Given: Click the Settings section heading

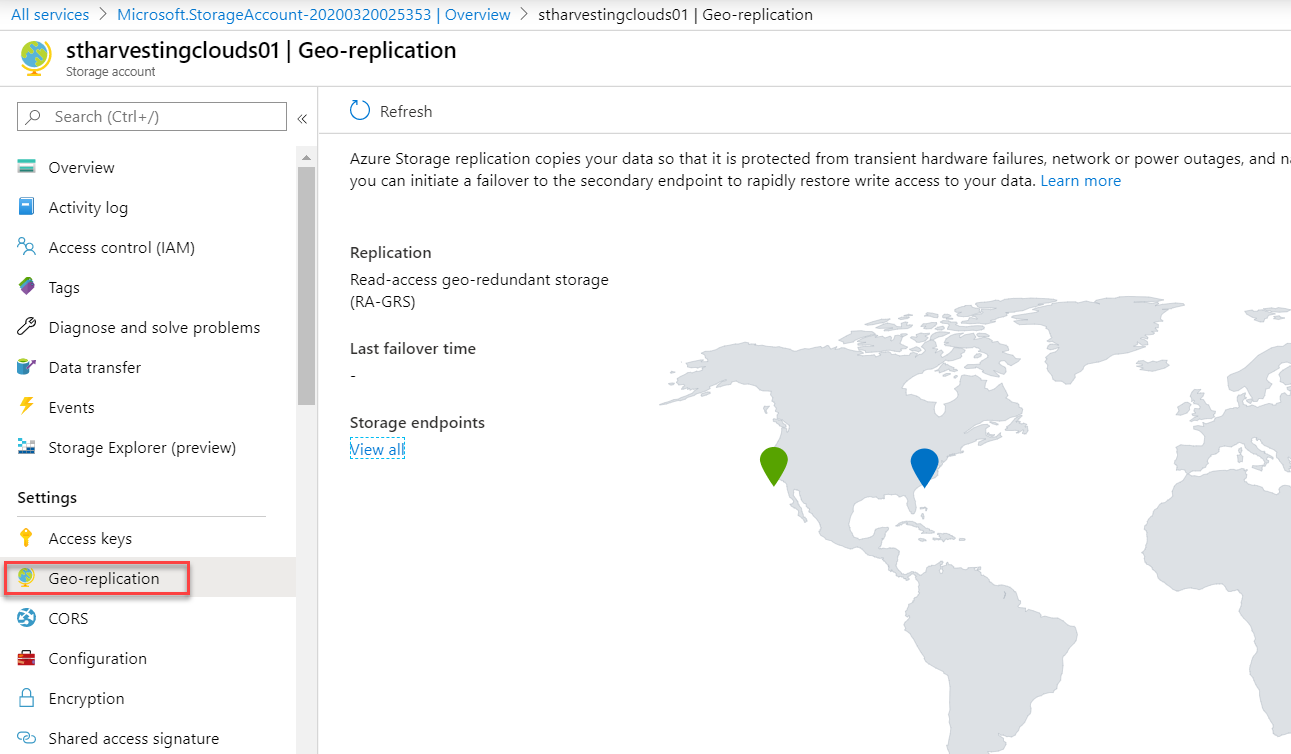Looking at the screenshot, I should pos(47,498).
